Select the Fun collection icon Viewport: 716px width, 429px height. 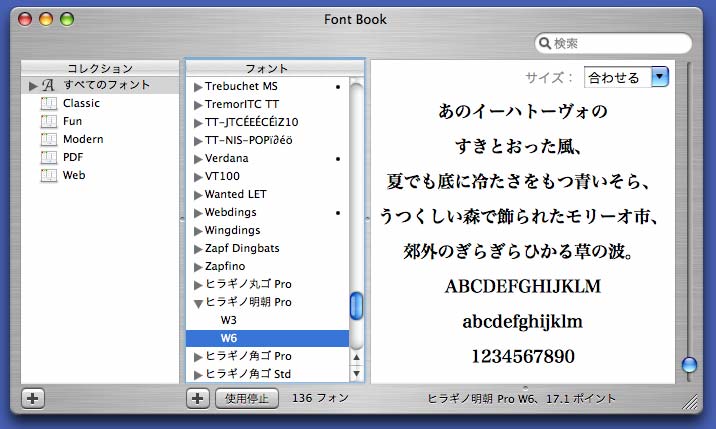[48, 122]
